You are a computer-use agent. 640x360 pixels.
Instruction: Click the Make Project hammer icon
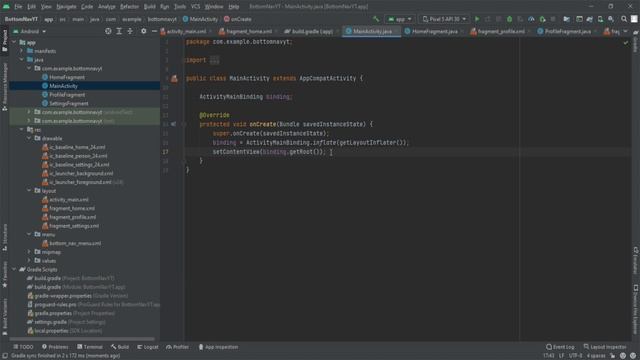pos(376,19)
